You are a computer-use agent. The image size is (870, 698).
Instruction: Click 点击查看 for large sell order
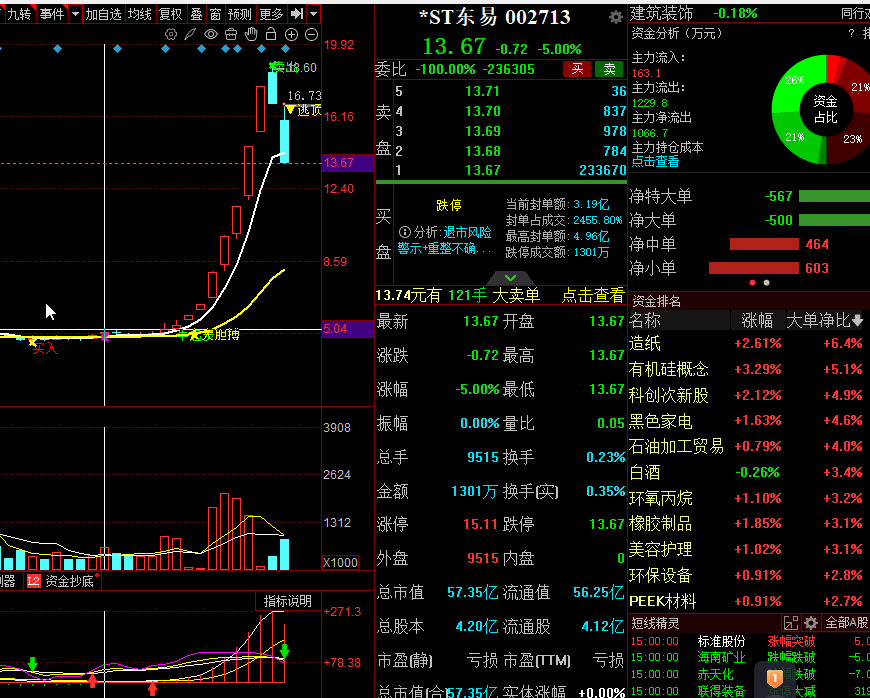click(593, 295)
